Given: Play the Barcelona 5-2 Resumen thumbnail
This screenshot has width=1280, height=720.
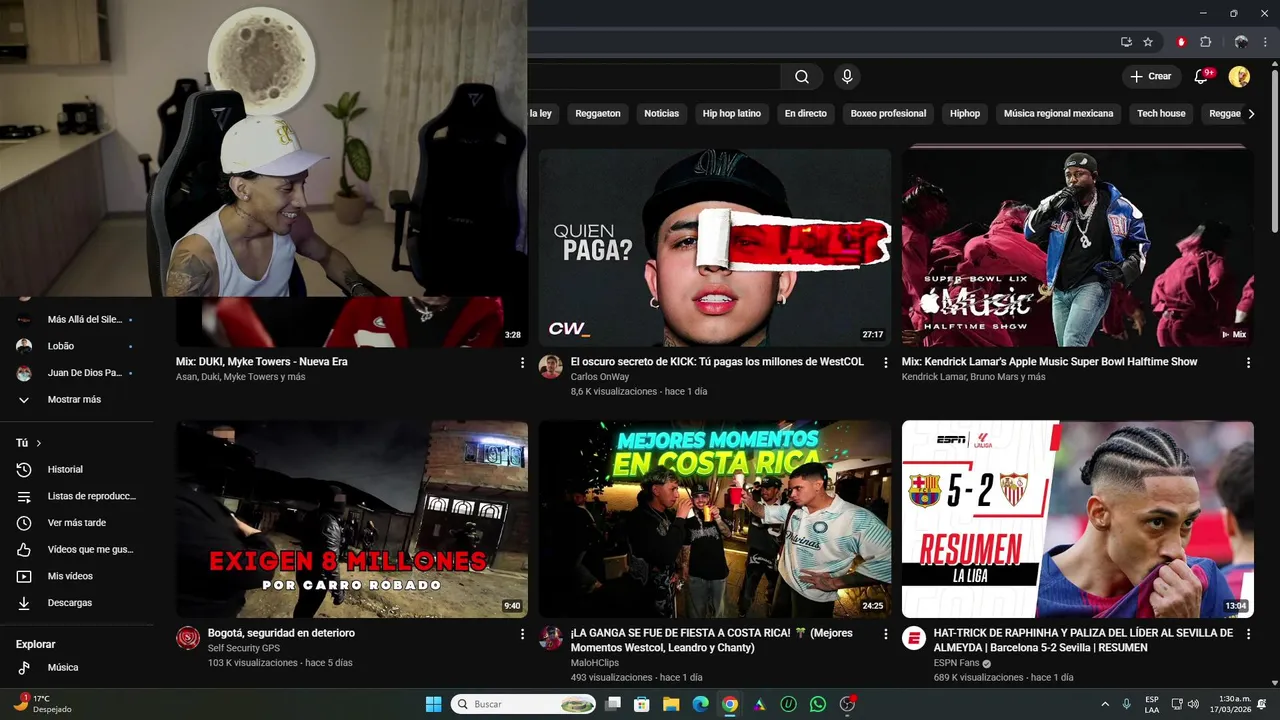Looking at the screenshot, I should [x=1078, y=519].
